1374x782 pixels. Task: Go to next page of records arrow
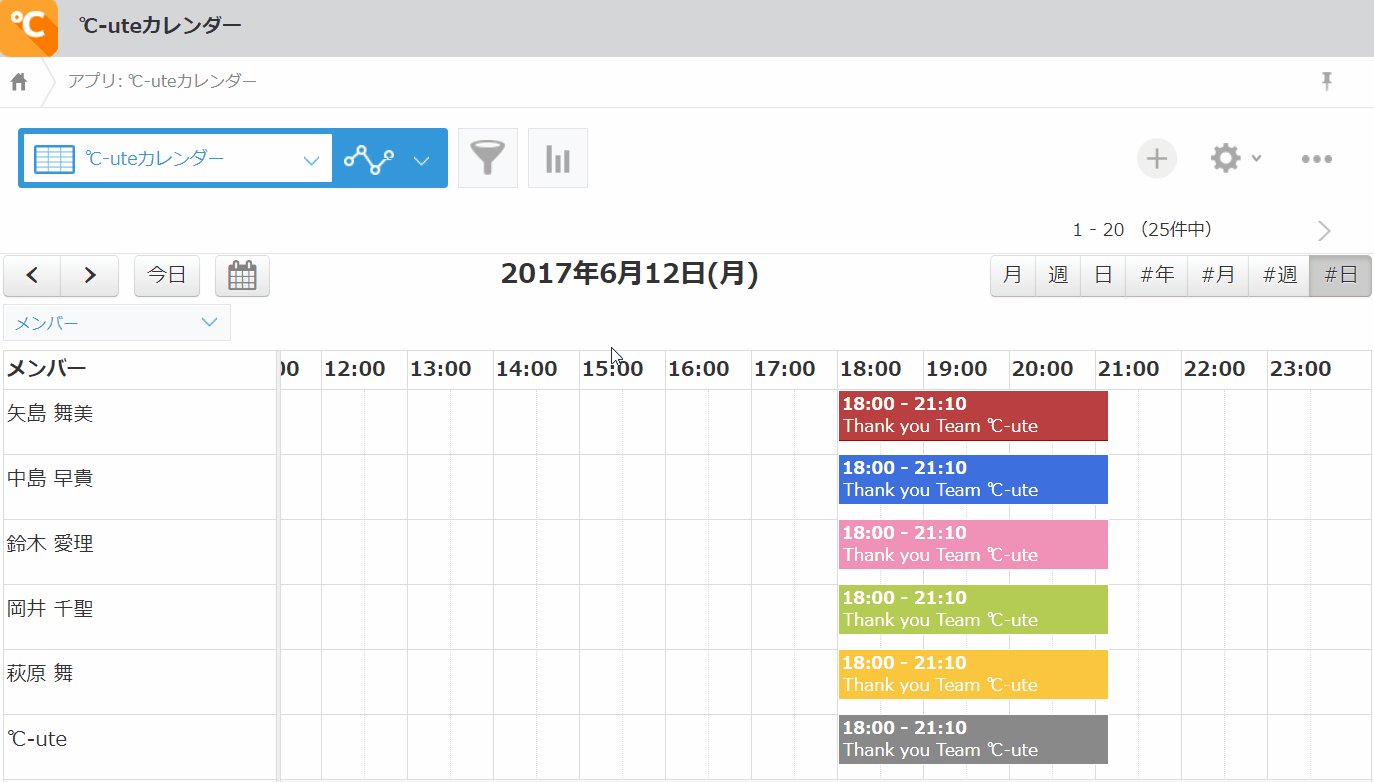coord(1324,231)
